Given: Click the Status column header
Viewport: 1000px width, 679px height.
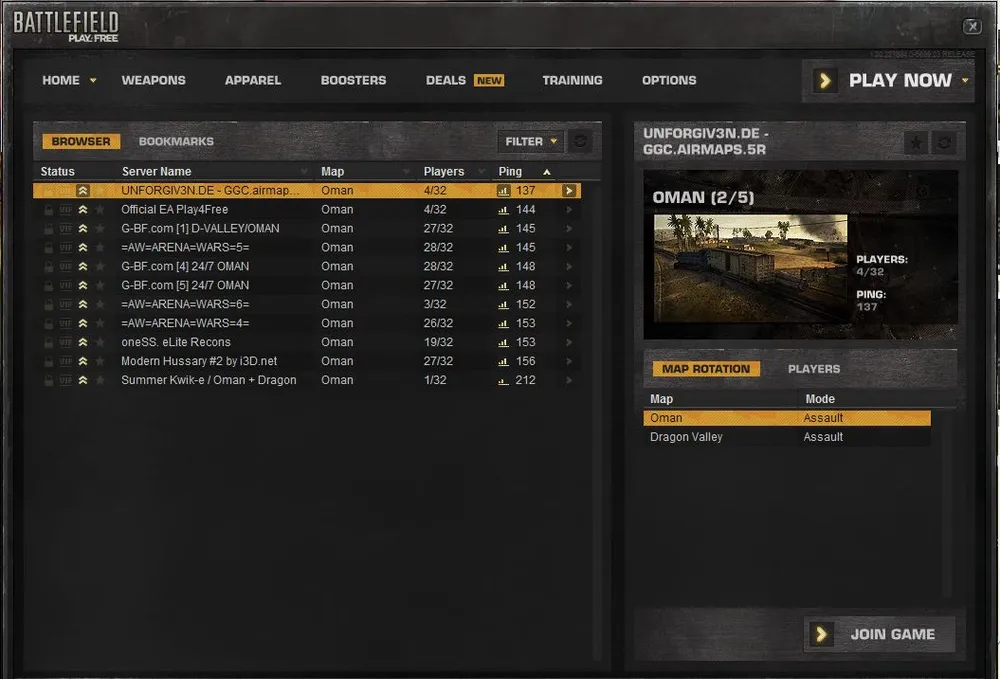Looking at the screenshot, I should coord(57,172).
